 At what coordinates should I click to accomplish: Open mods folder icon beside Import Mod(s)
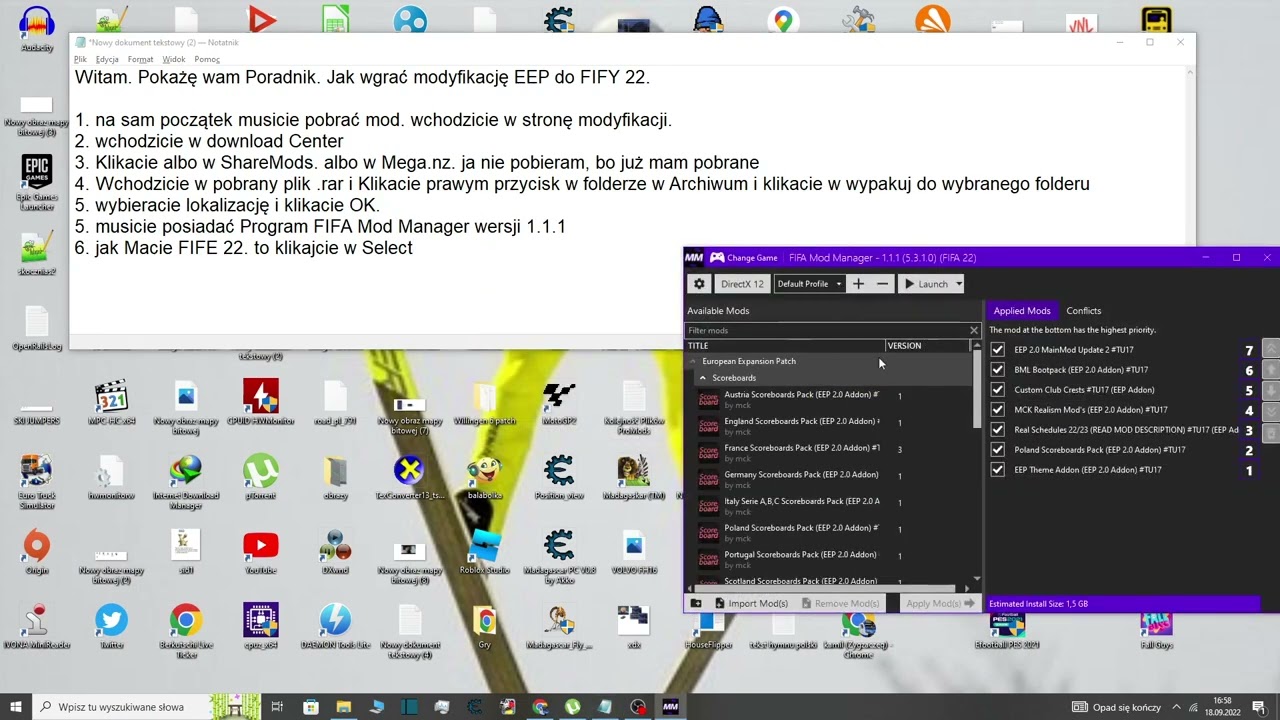[x=697, y=603]
